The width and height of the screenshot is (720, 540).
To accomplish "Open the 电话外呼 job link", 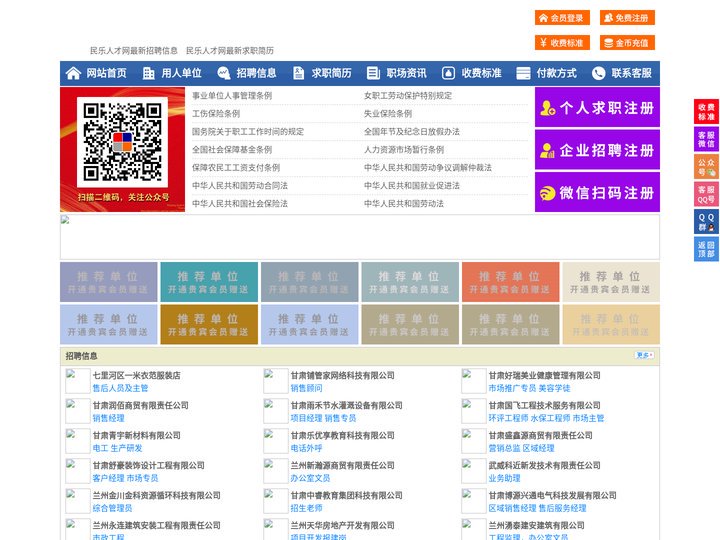I will [306, 448].
